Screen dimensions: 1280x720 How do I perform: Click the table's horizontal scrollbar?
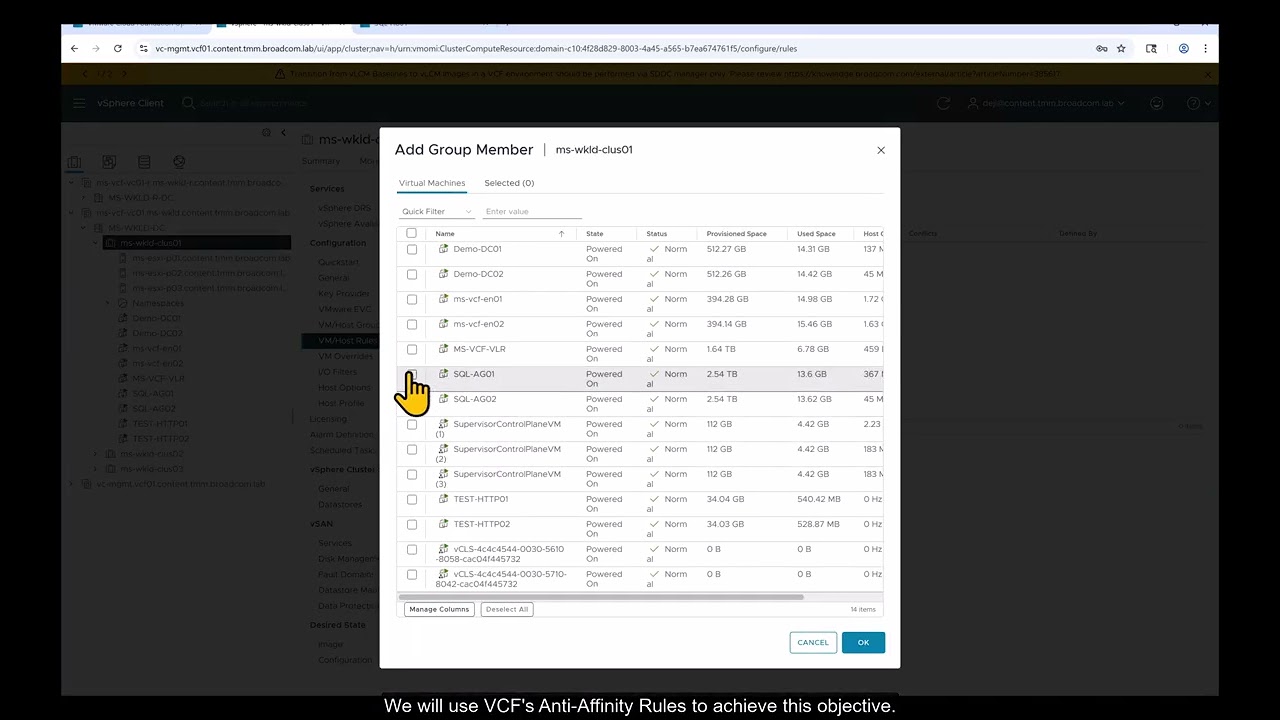tap(600, 597)
